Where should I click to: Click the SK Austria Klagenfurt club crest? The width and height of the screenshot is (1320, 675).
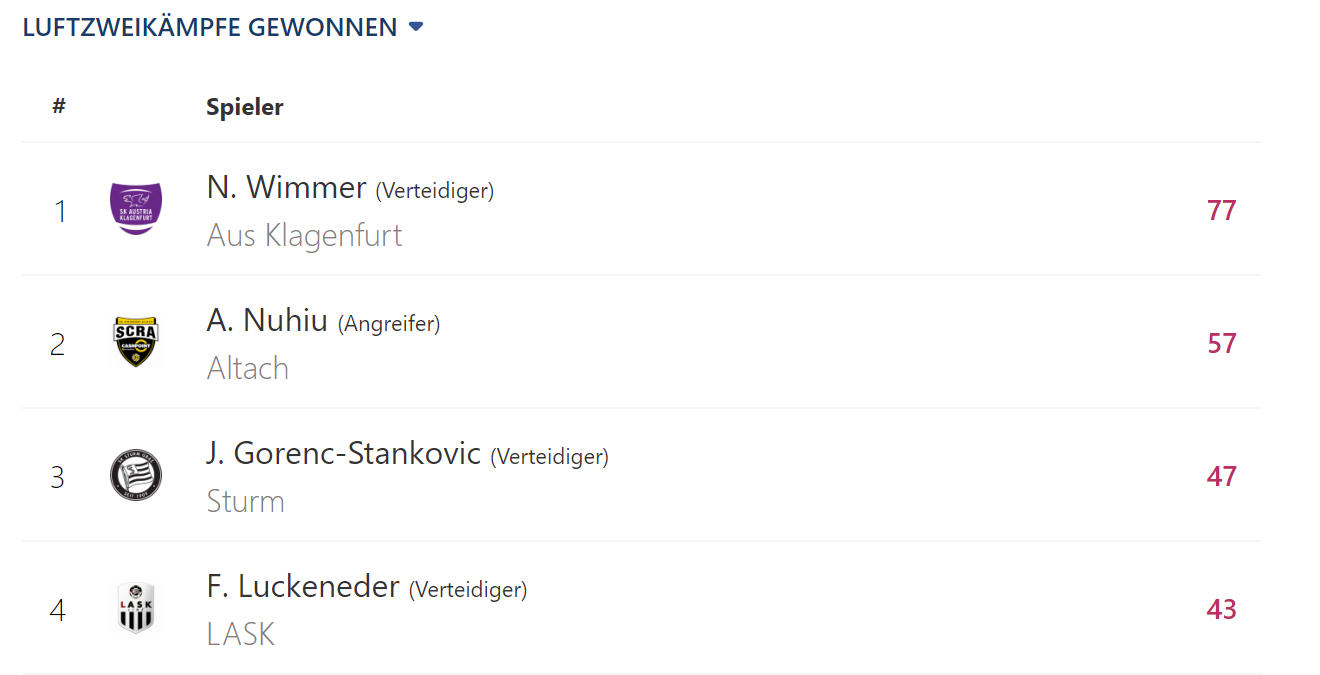(136, 209)
